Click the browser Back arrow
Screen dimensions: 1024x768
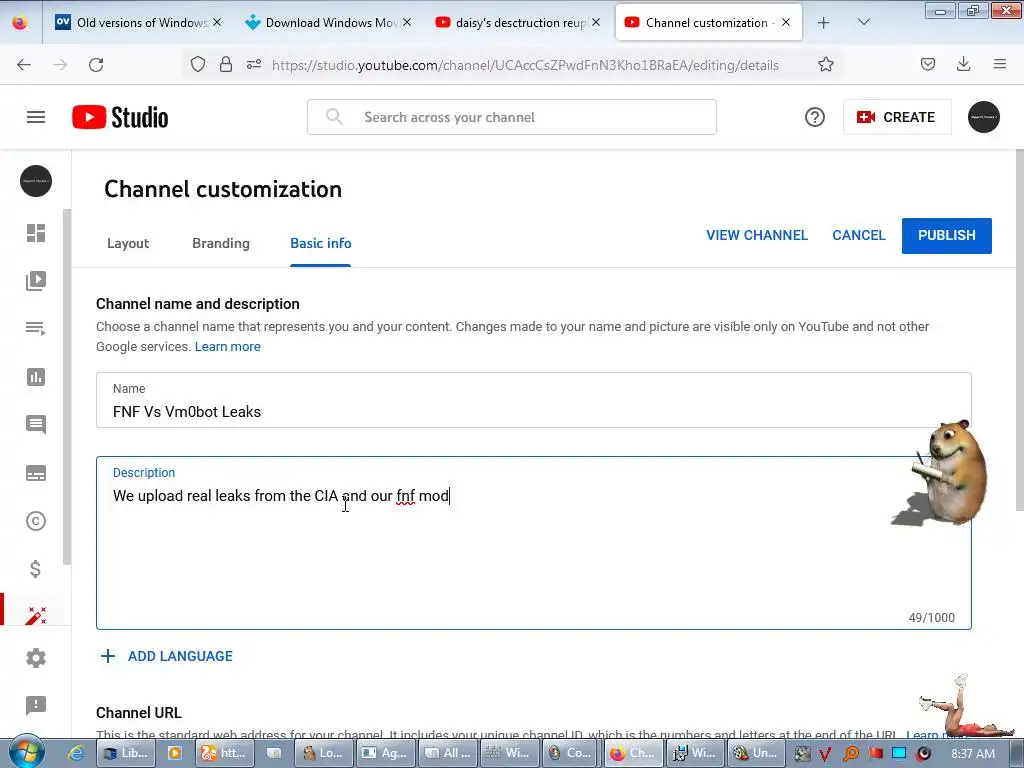(x=24, y=65)
